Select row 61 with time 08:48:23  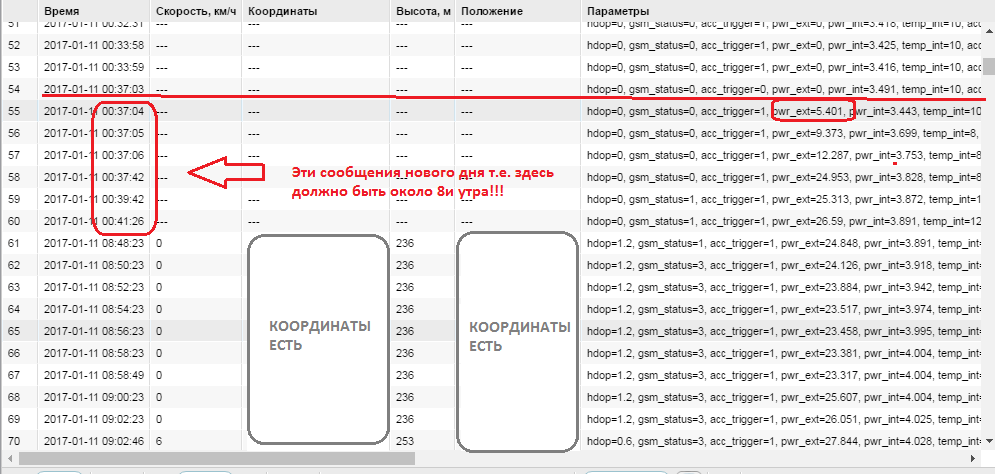[97, 243]
